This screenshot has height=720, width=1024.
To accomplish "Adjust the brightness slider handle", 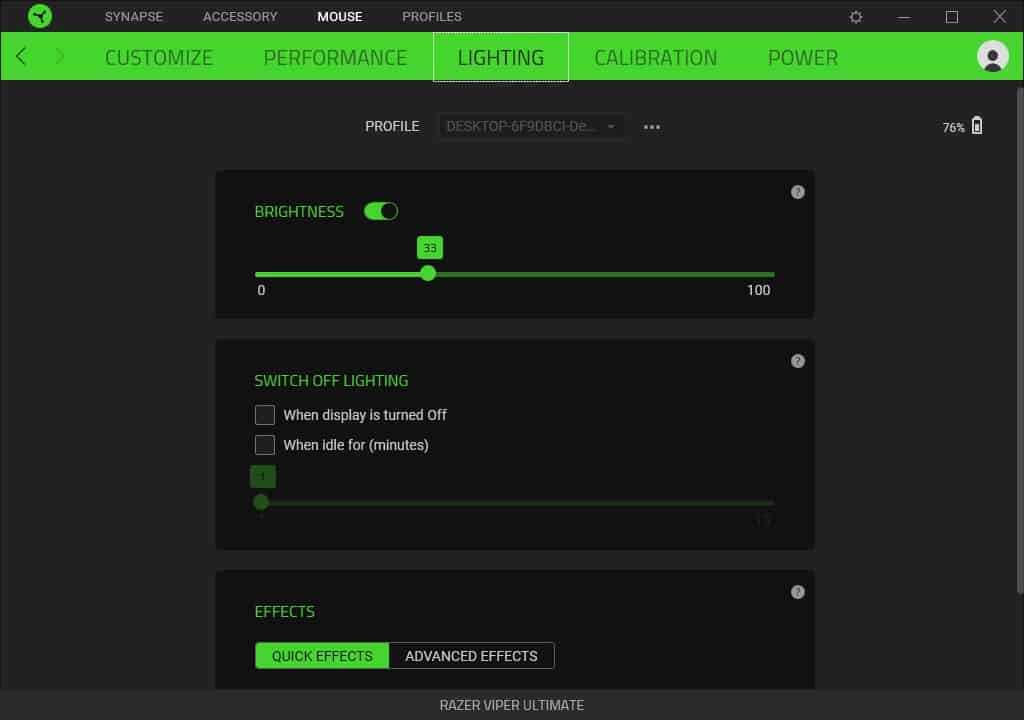I will pos(428,273).
